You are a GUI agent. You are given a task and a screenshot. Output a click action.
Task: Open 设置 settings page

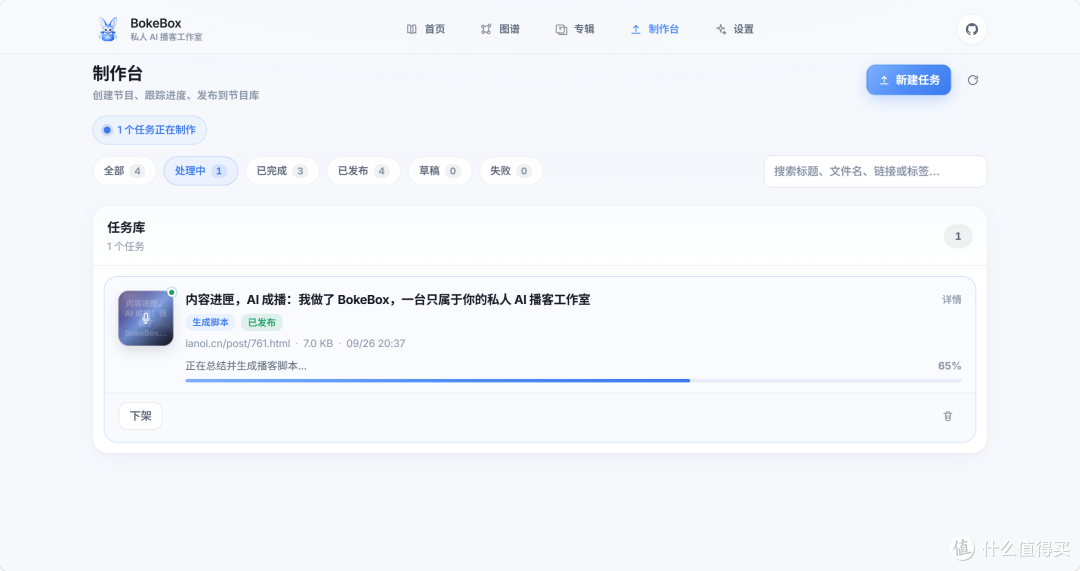point(735,29)
